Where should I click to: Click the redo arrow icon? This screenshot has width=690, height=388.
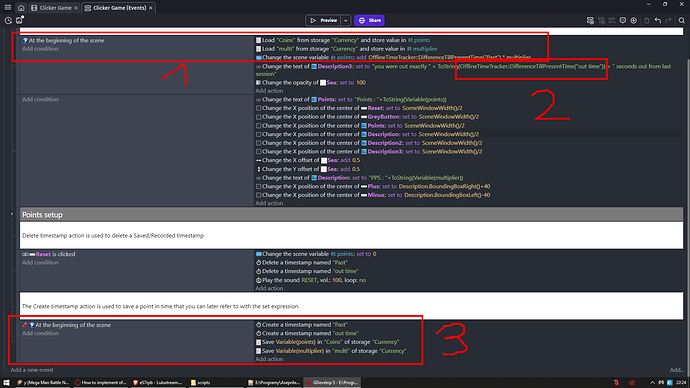668,20
